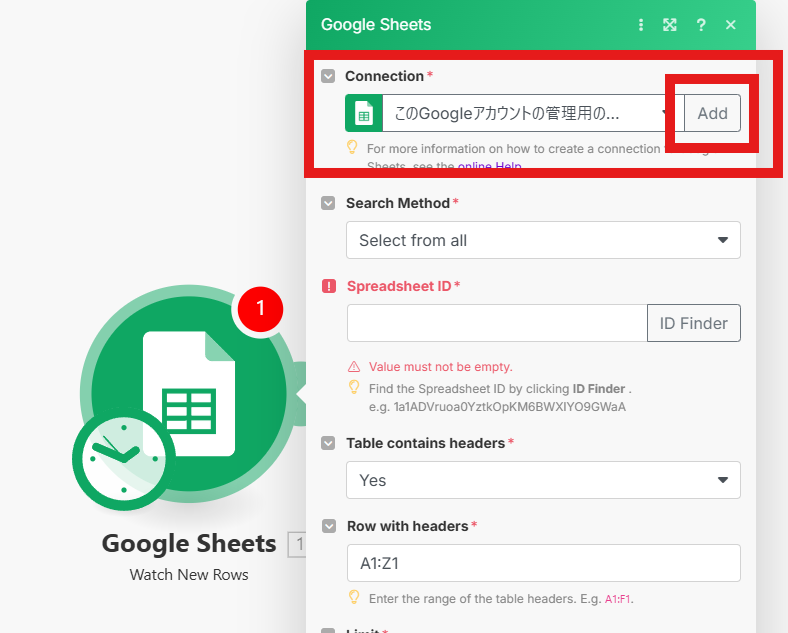Open the online Help link
Viewport: 788px width, 633px height.
[x=489, y=166]
